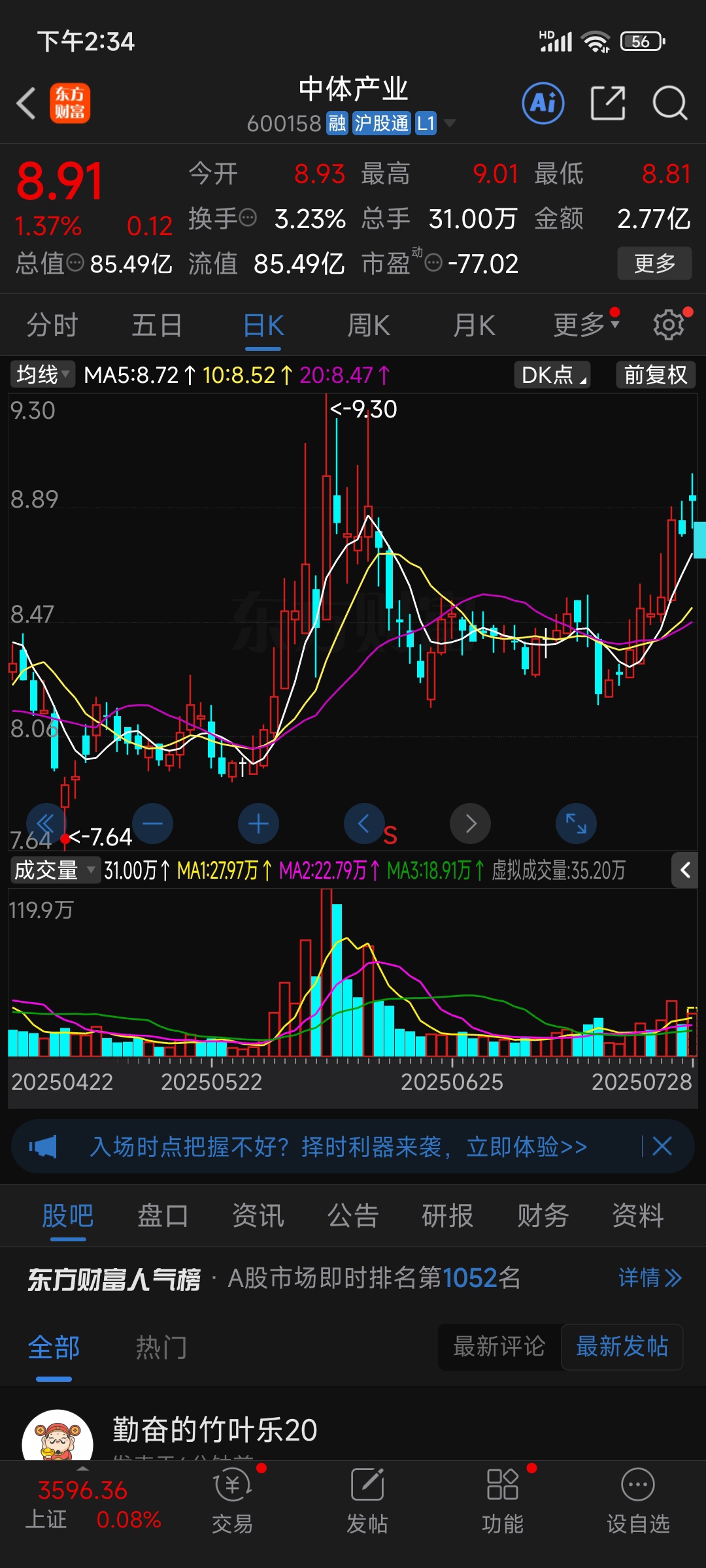Switch to 最新发帖 sorting

[x=622, y=1347]
